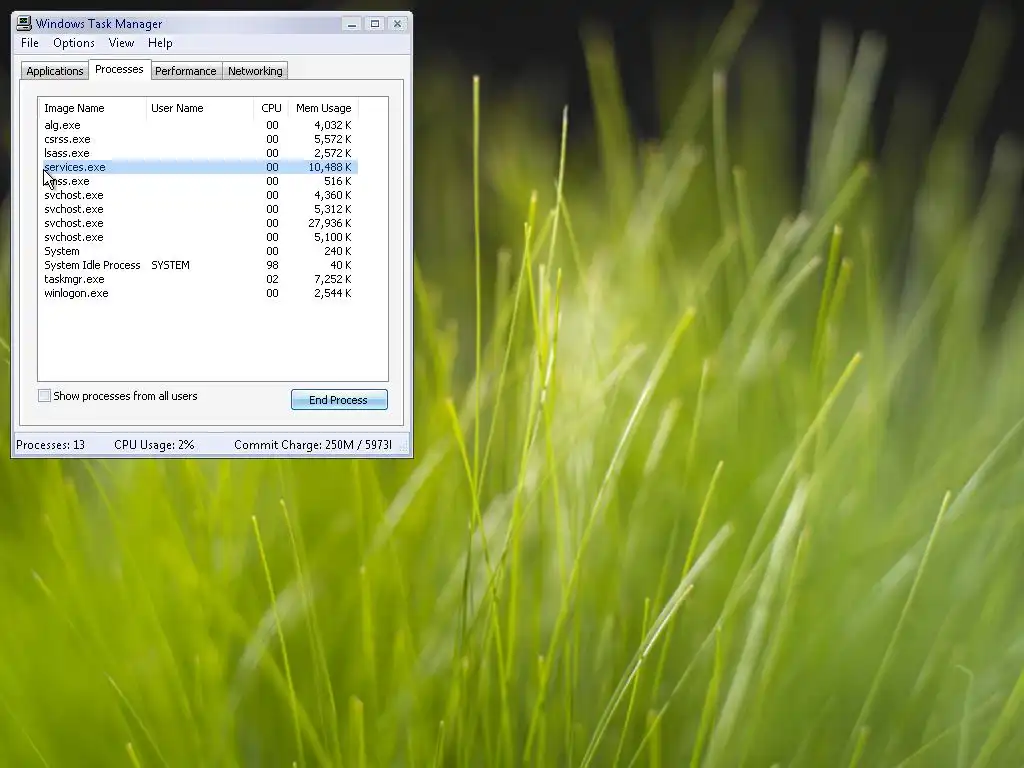Screen dimensions: 1024x768
Task: Open the Help menu
Action: click(x=160, y=43)
